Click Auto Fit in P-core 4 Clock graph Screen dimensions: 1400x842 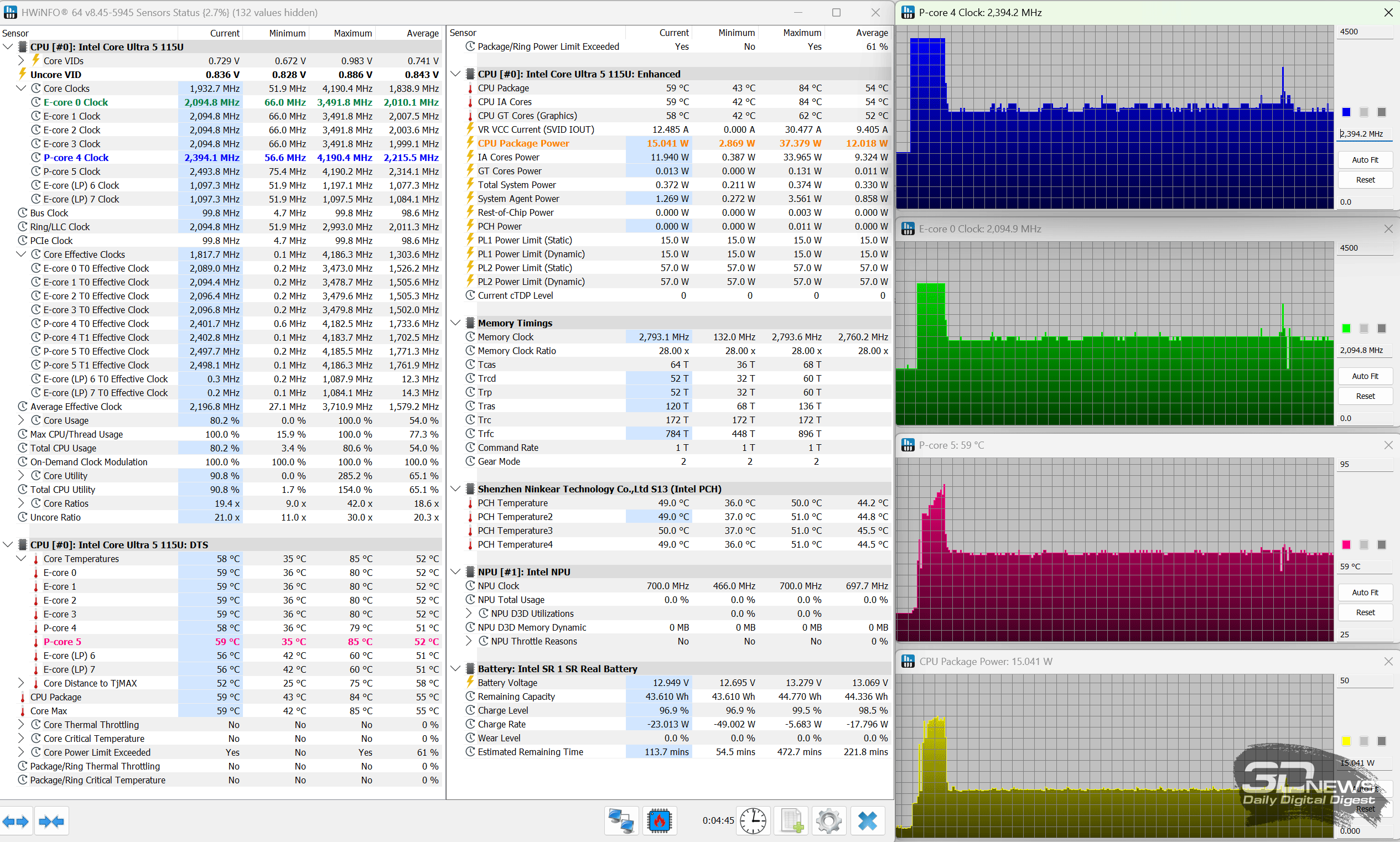(x=1365, y=160)
